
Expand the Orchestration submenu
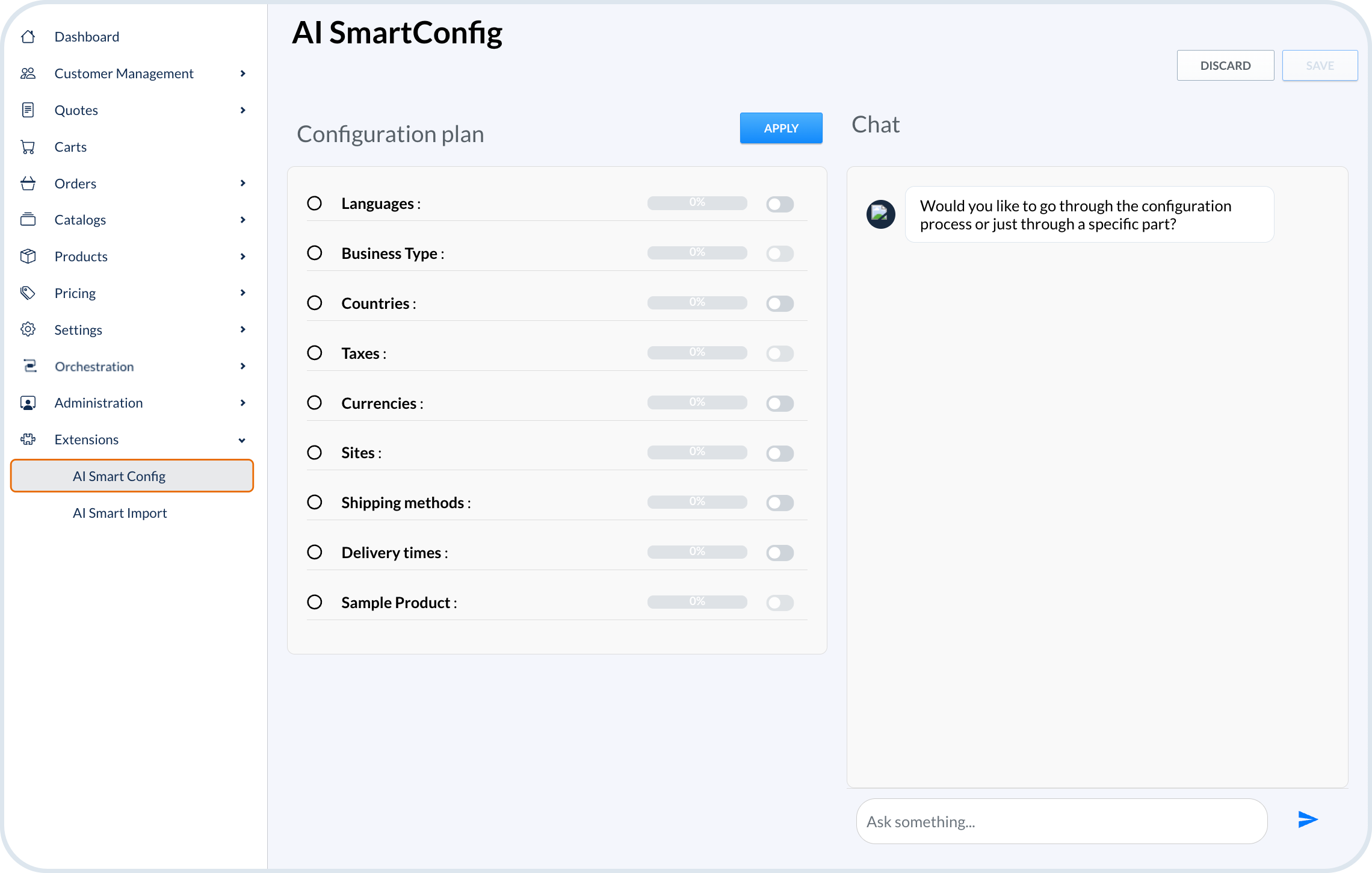coord(243,366)
